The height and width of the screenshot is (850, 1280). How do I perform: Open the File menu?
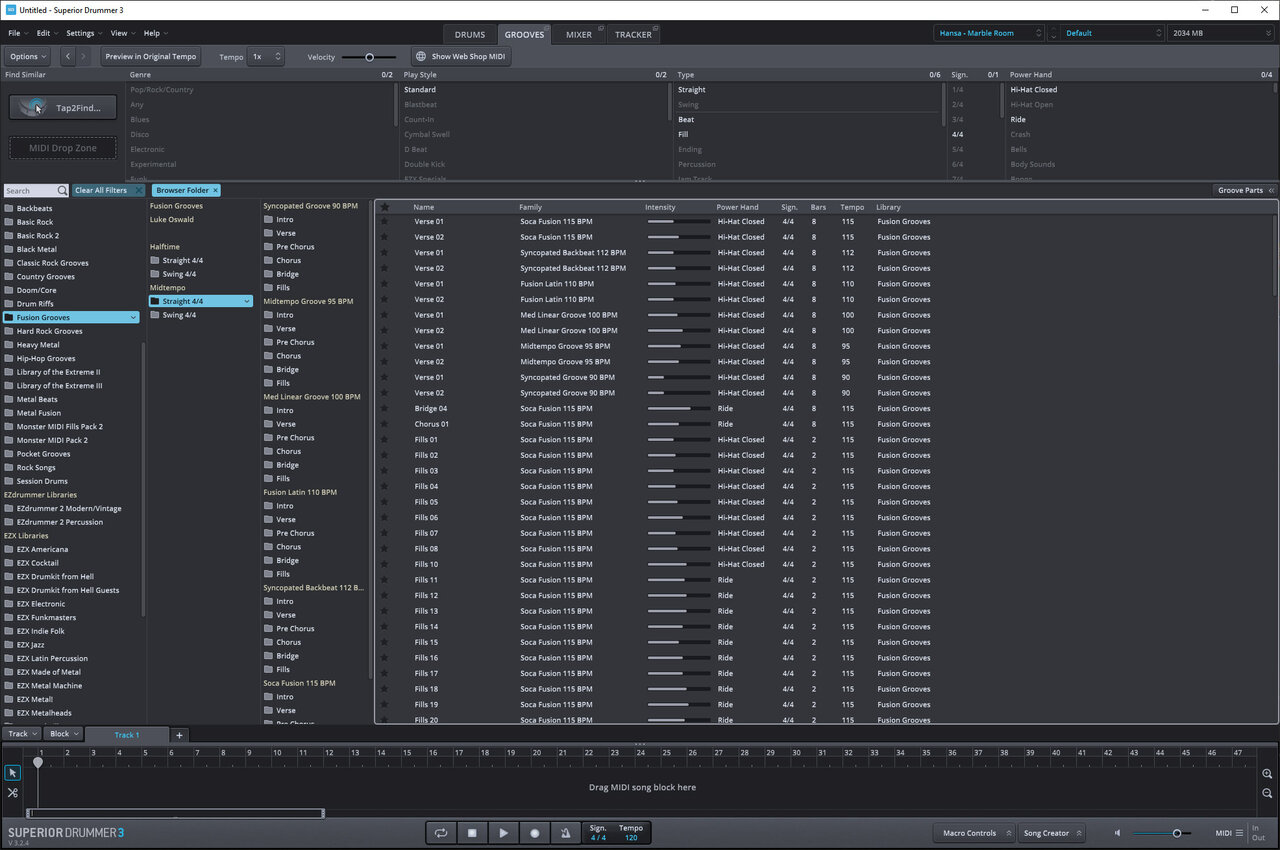pyautogui.click(x=16, y=33)
